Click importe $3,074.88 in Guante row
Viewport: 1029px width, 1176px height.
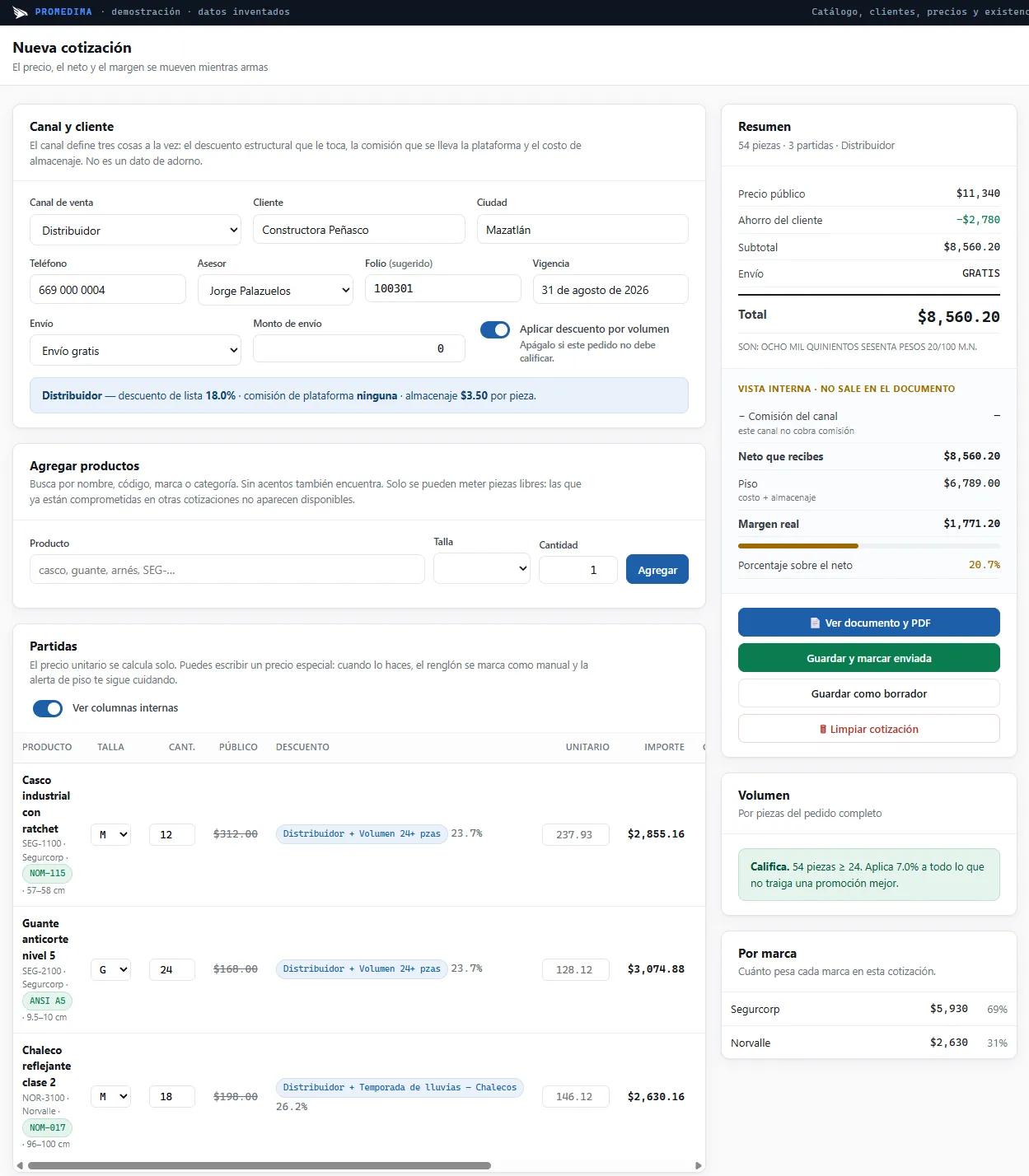(656, 969)
